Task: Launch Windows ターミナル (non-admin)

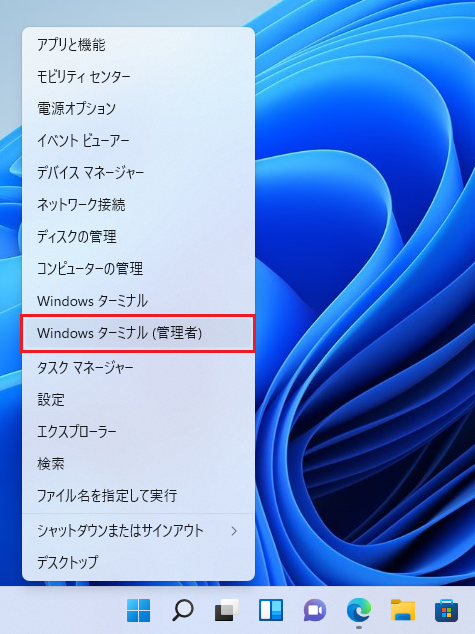Action: pos(138,301)
